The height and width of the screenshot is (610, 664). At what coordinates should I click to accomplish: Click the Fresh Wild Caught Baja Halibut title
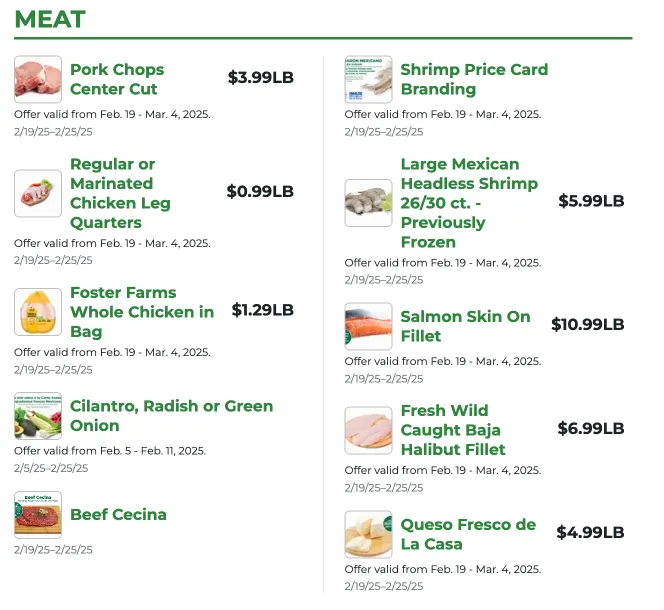tap(453, 430)
